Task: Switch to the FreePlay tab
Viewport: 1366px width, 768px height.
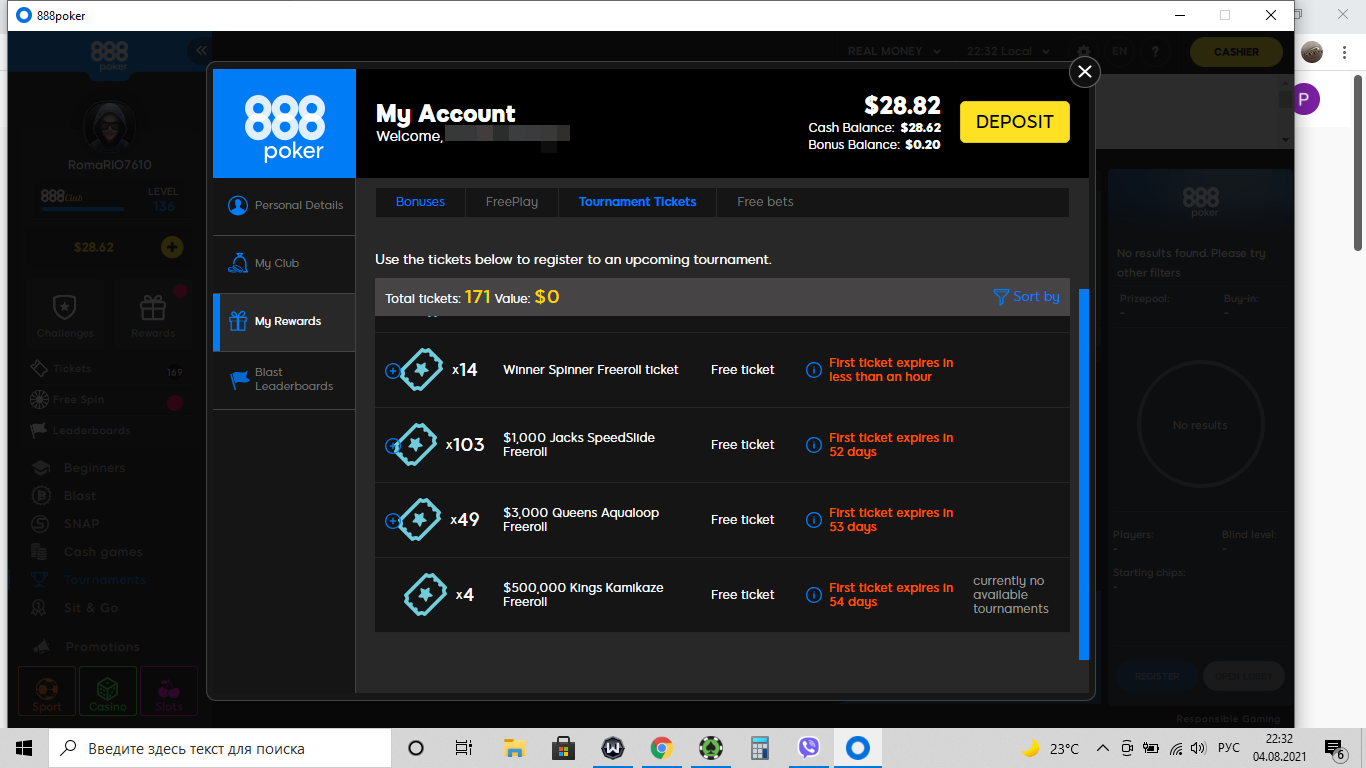Action: pyautogui.click(x=512, y=202)
